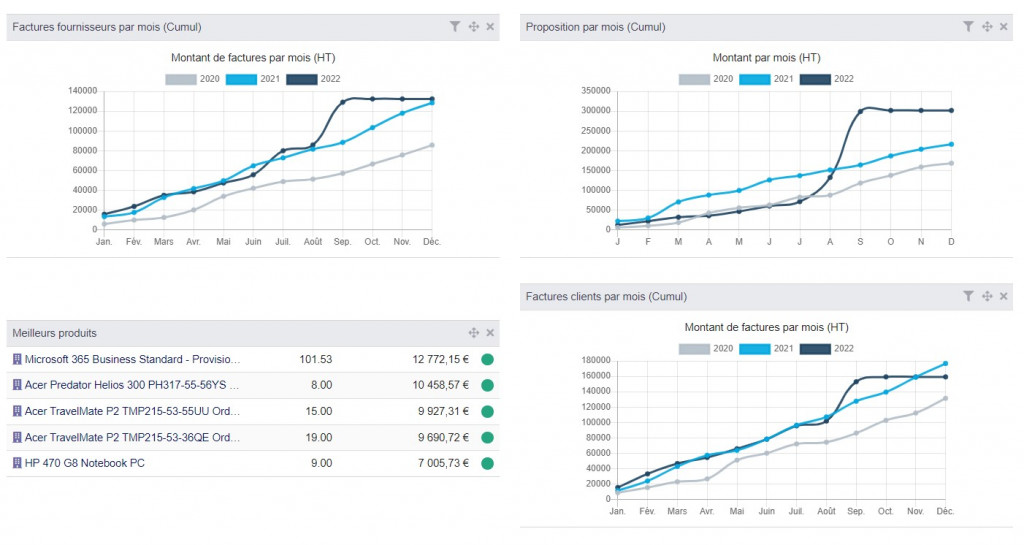Click green status dot on Acer TravelMate 36QE row
Viewport: 1024px width, 545px height.
coord(487,437)
